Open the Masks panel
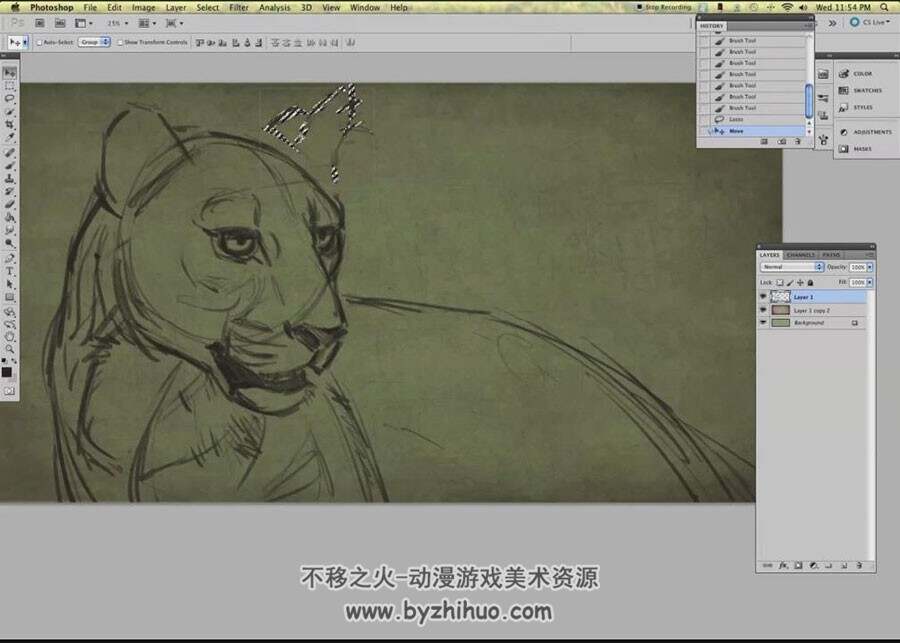 point(856,149)
